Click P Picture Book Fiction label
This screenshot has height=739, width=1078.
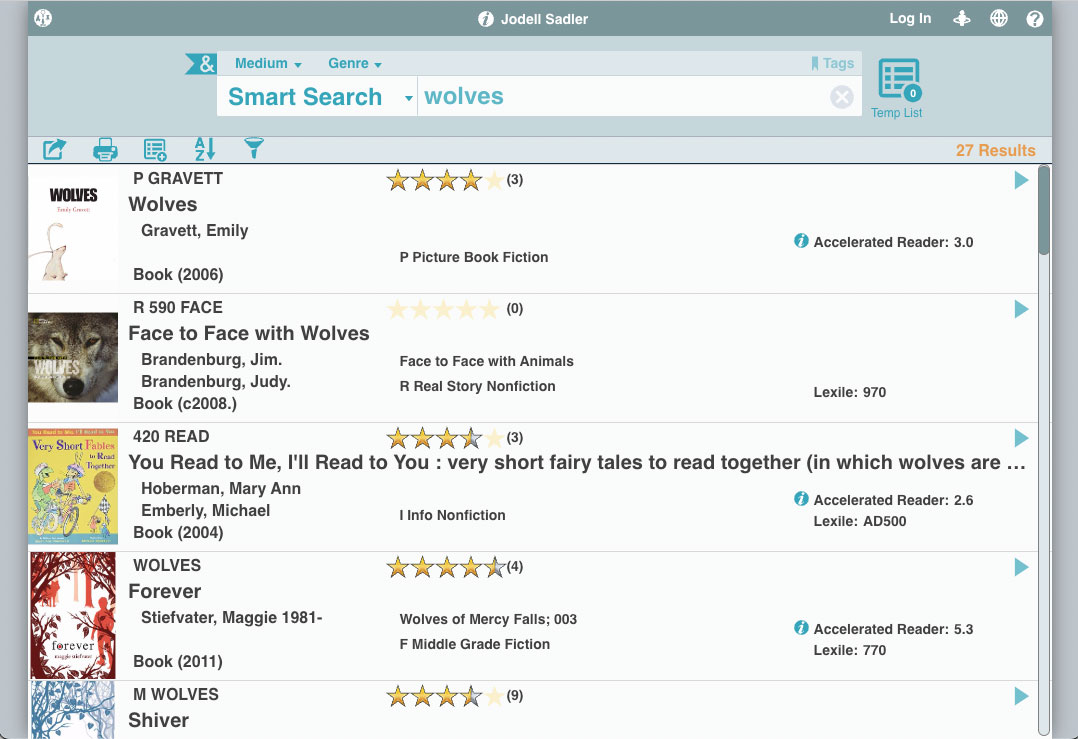pos(474,257)
